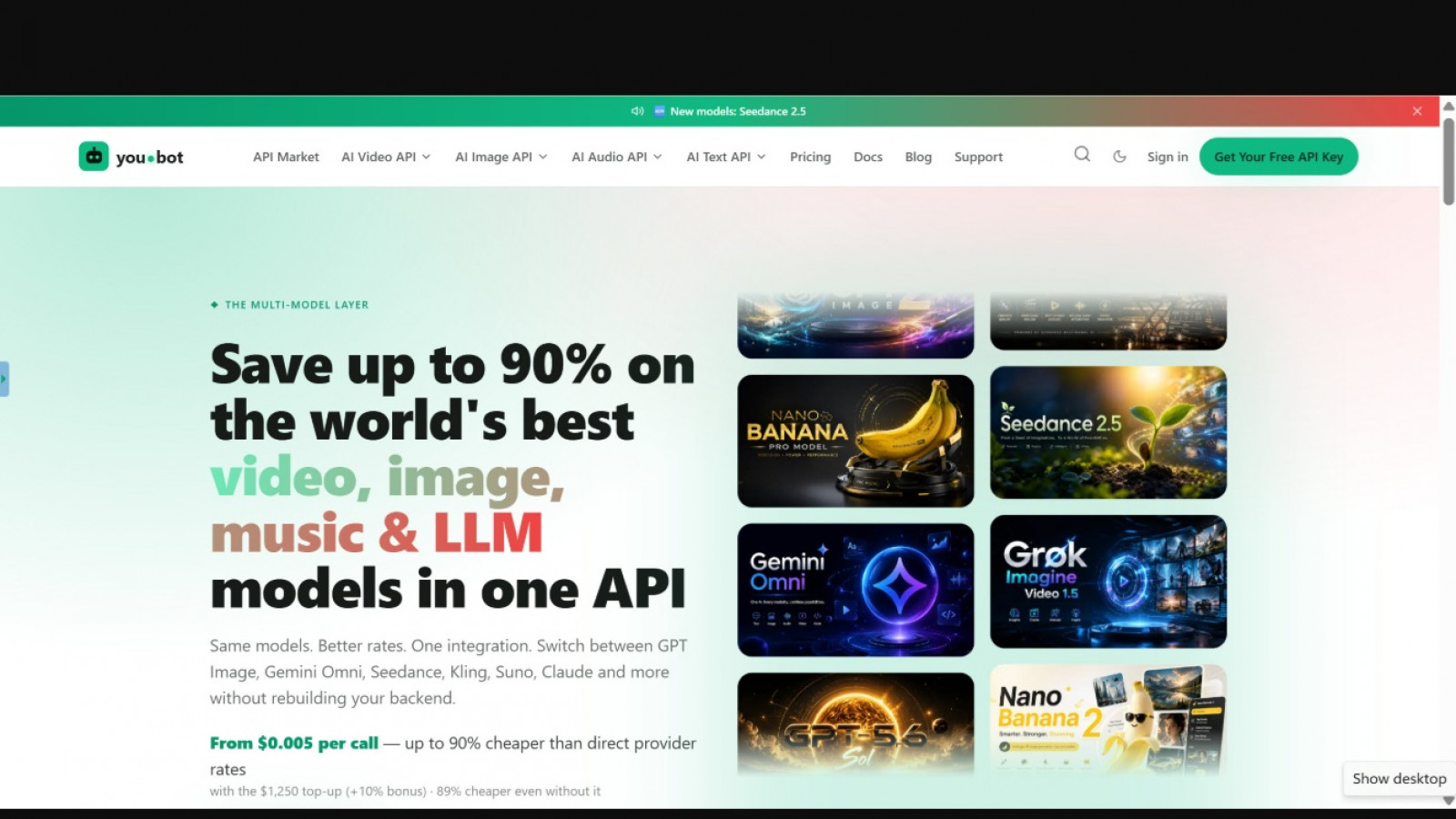Open the New models: Seedance 2.5 announcement

738,111
